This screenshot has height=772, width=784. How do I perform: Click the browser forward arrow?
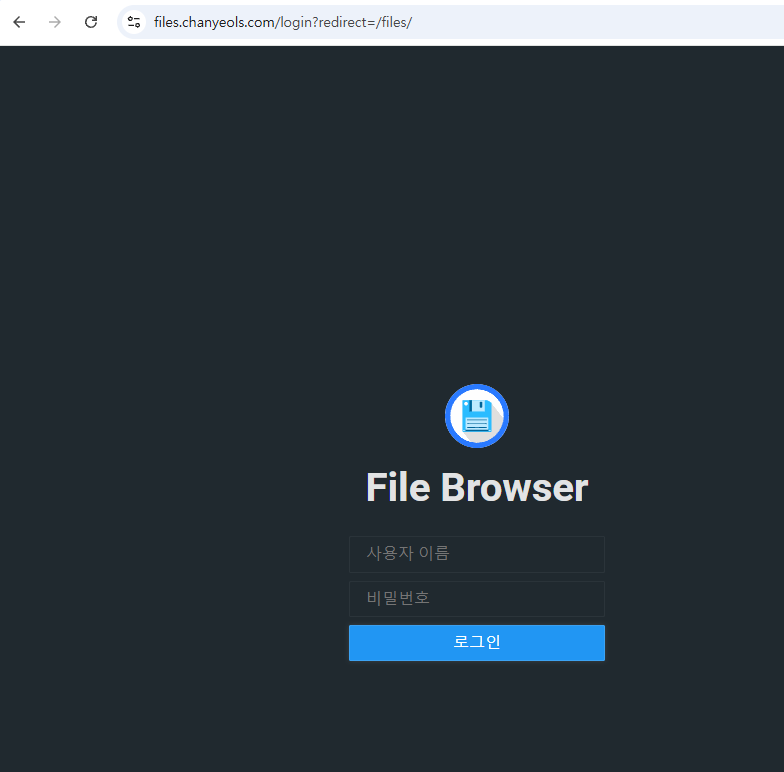pos(54,22)
